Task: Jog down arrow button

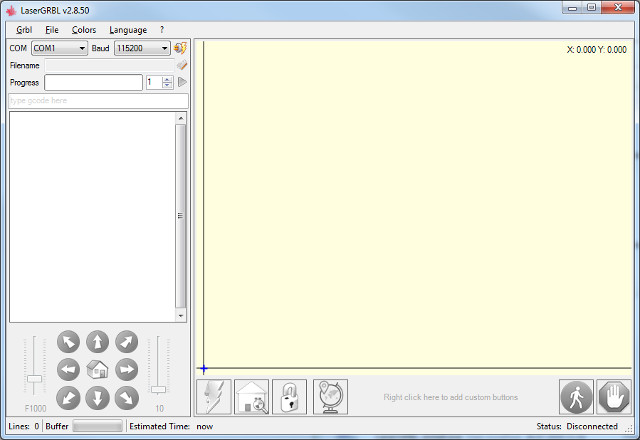Action: pos(98,398)
